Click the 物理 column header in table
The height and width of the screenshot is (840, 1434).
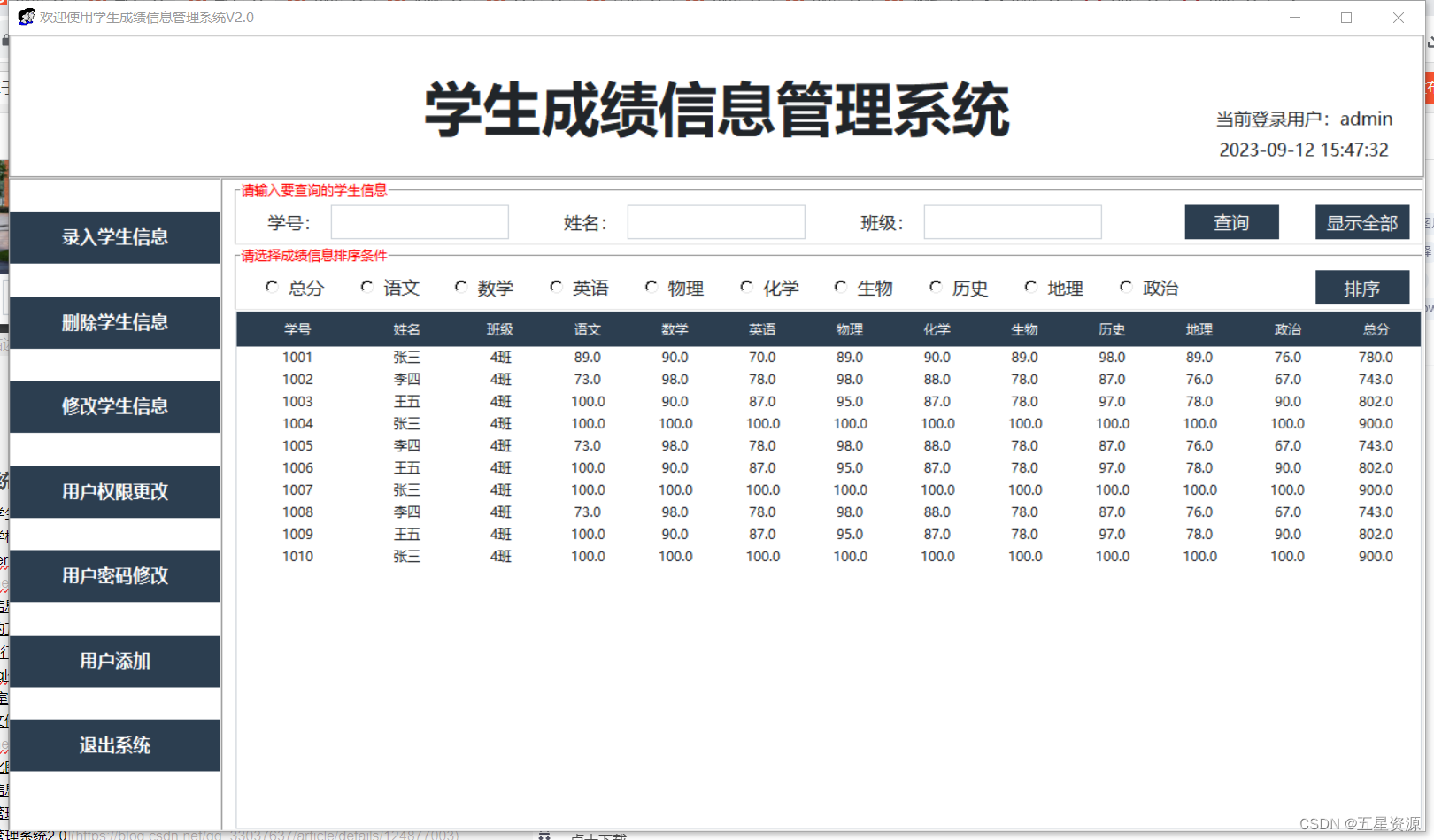point(850,329)
